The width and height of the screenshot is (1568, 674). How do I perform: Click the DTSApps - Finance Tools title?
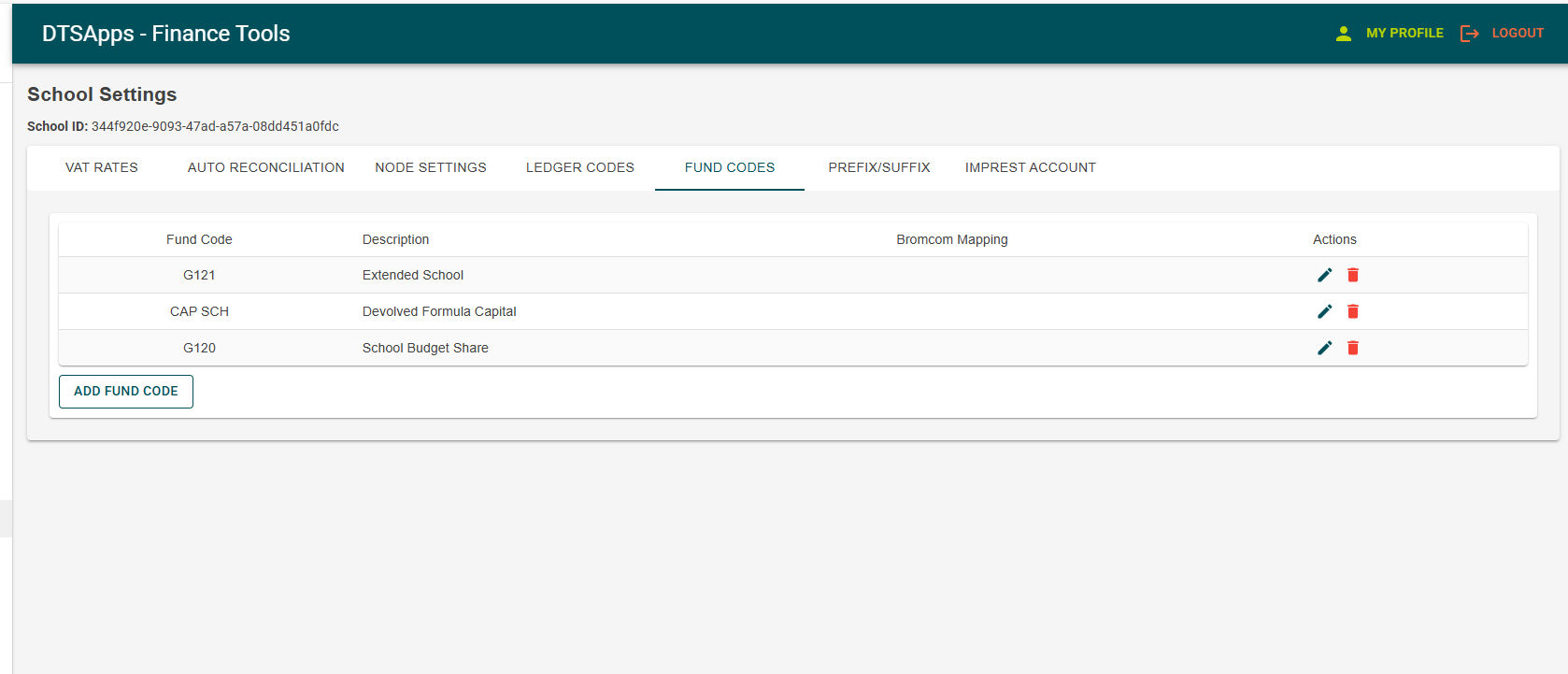pyautogui.click(x=166, y=34)
